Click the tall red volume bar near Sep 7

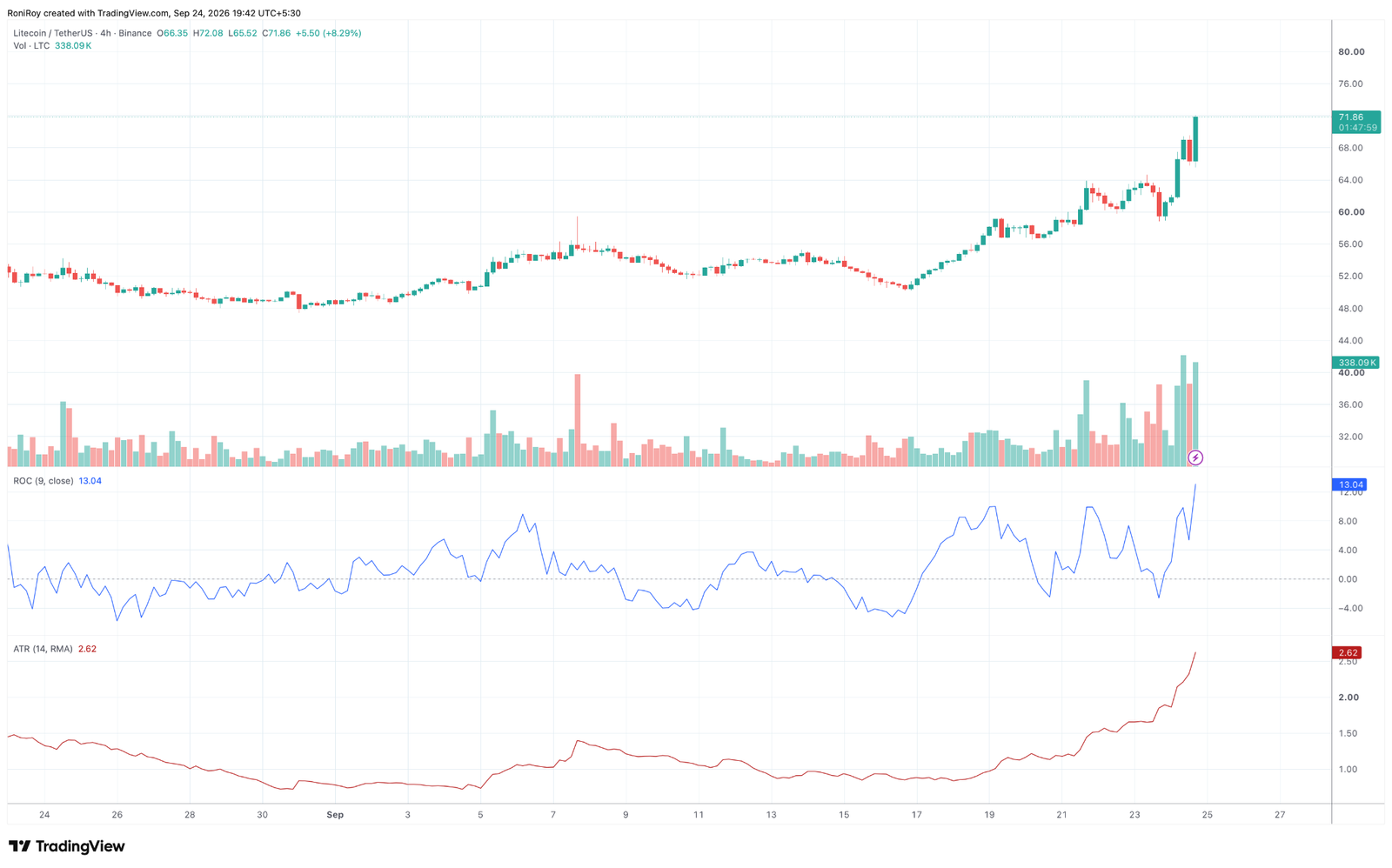577,420
